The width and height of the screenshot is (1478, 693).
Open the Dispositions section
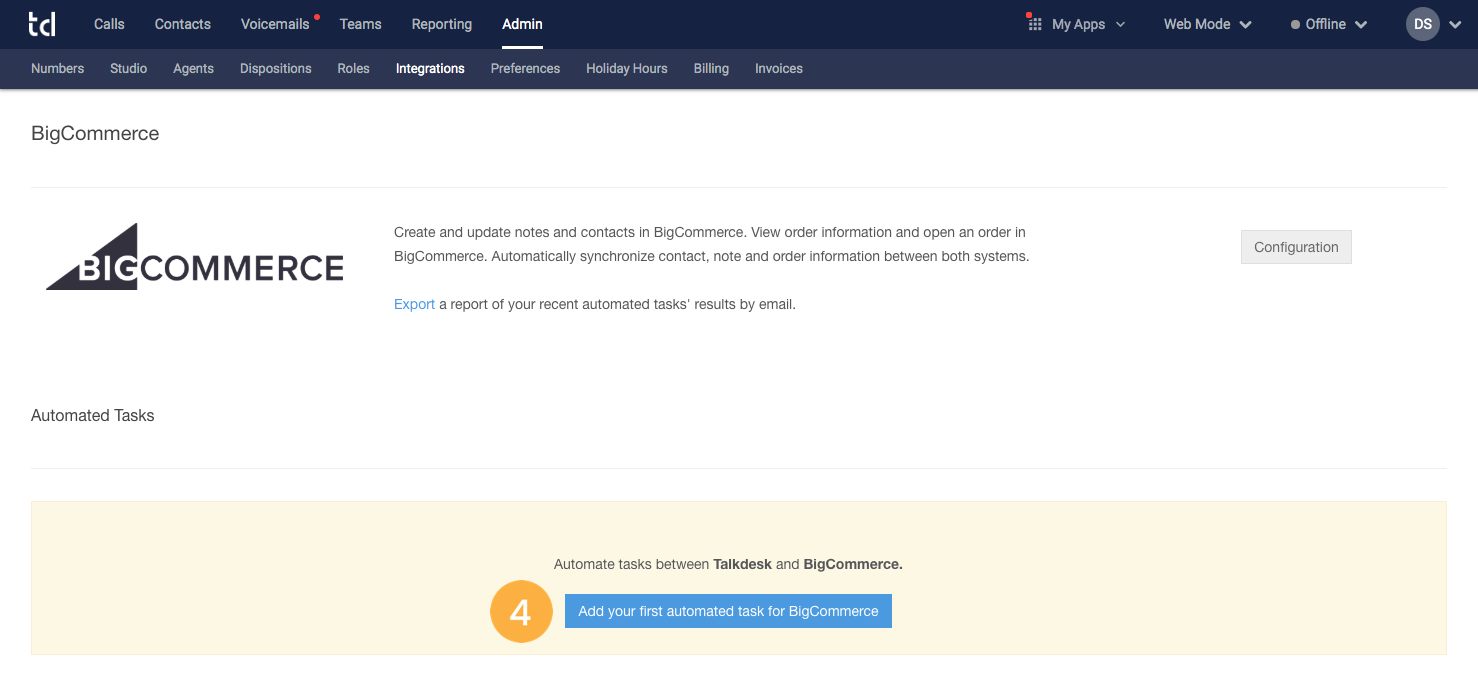pos(276,68)
